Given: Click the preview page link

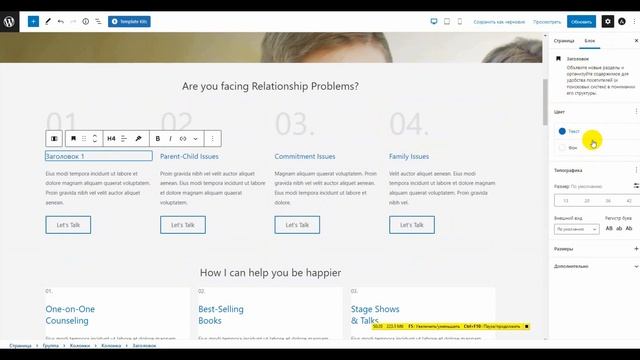Looking at the screenshot, I should (x=547, y=22).
